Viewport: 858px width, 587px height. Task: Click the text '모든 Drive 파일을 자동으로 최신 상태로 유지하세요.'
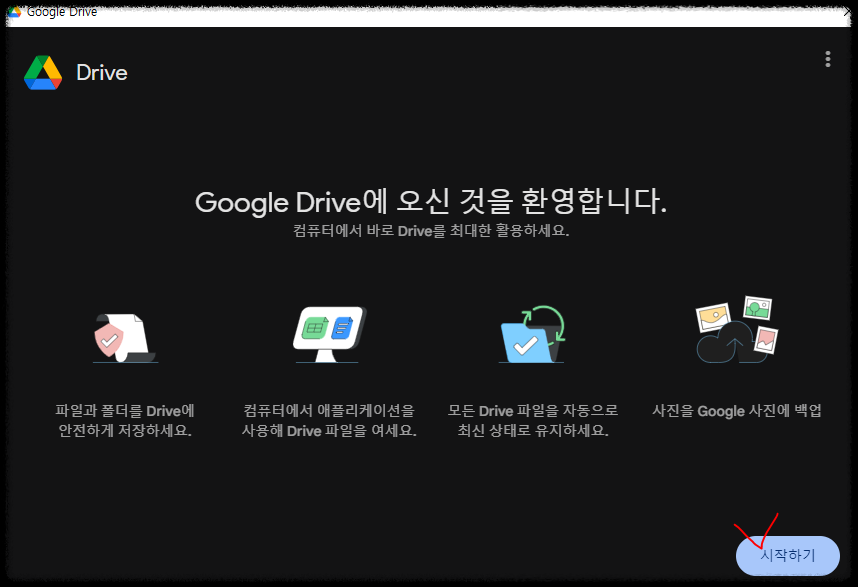(532, 420)
